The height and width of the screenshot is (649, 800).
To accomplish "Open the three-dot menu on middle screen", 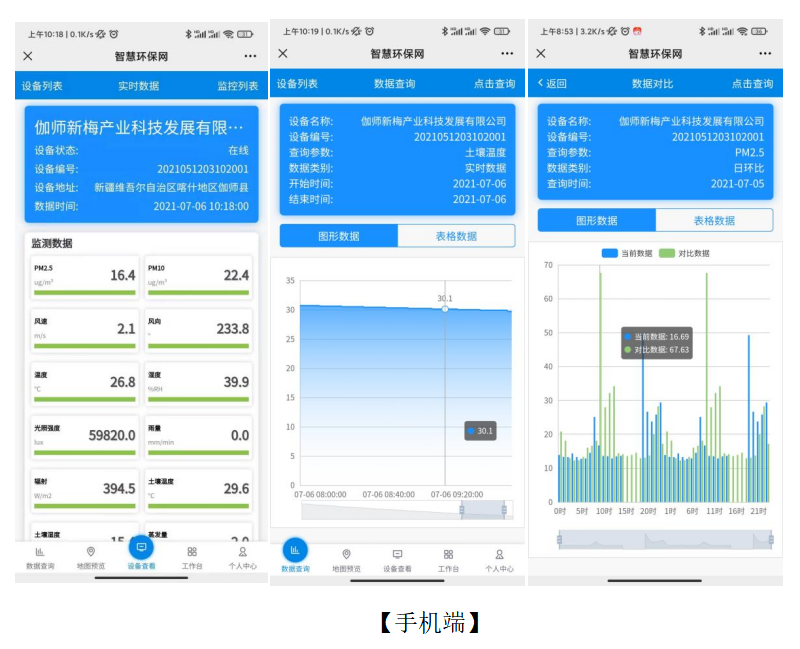I will tap(507, 54).
